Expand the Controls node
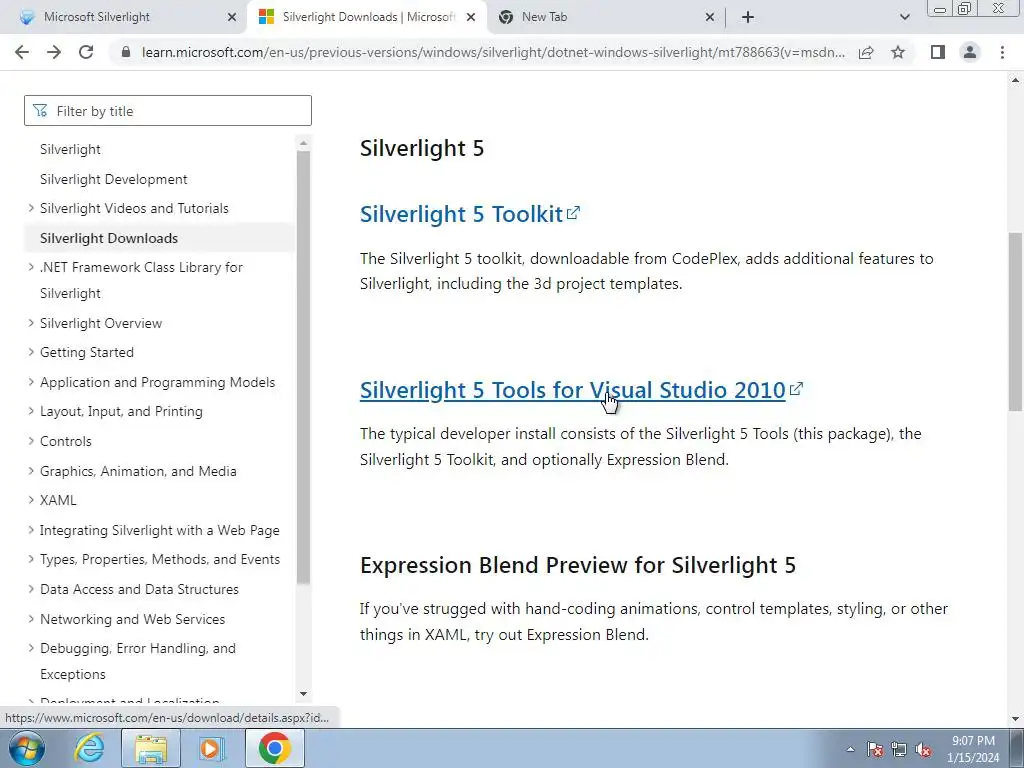The image size is (1024, 768). (x=31, y=441)
